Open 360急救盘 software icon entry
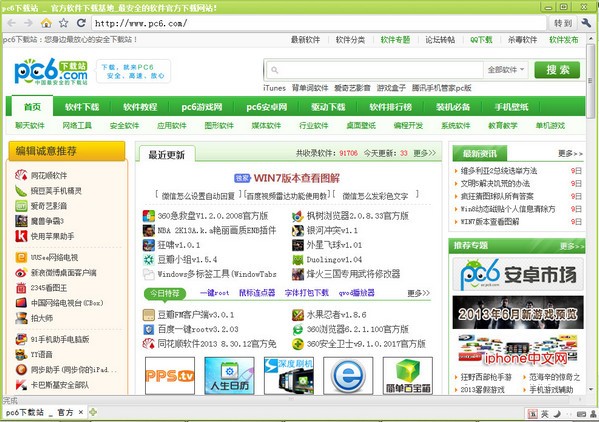This screenshot has height=422, width=599. (149, 216)
